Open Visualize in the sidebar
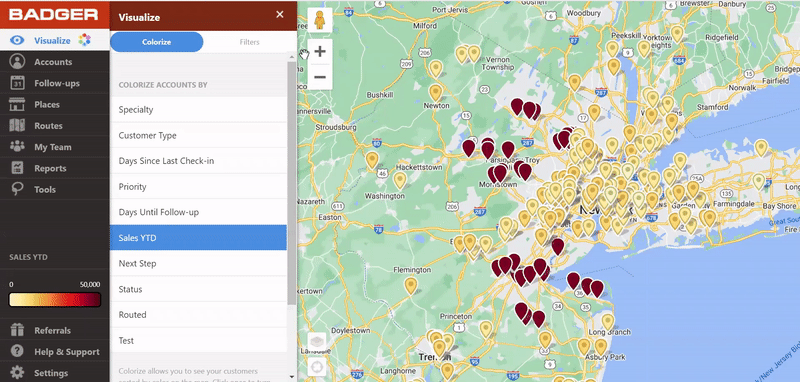 [x=55, y=40]
